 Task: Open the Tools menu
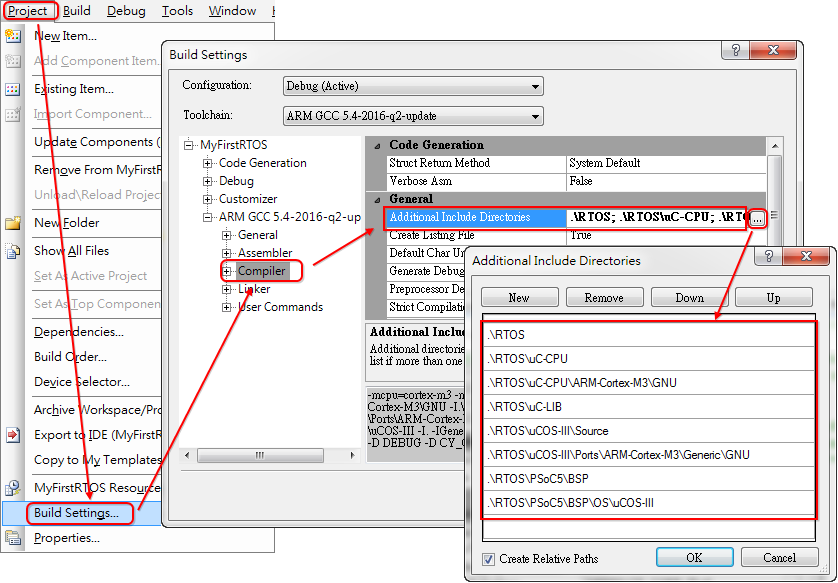(177, 11)
